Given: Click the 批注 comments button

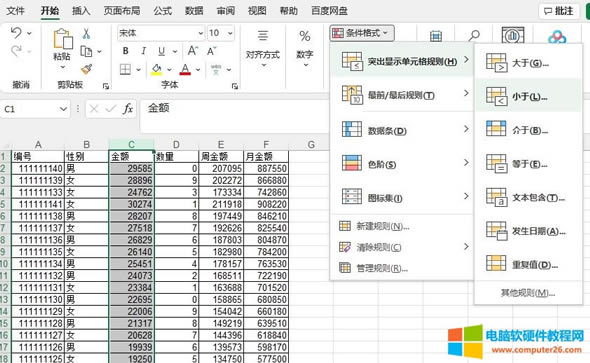Looking at the screenshot, I should [559, 11].
